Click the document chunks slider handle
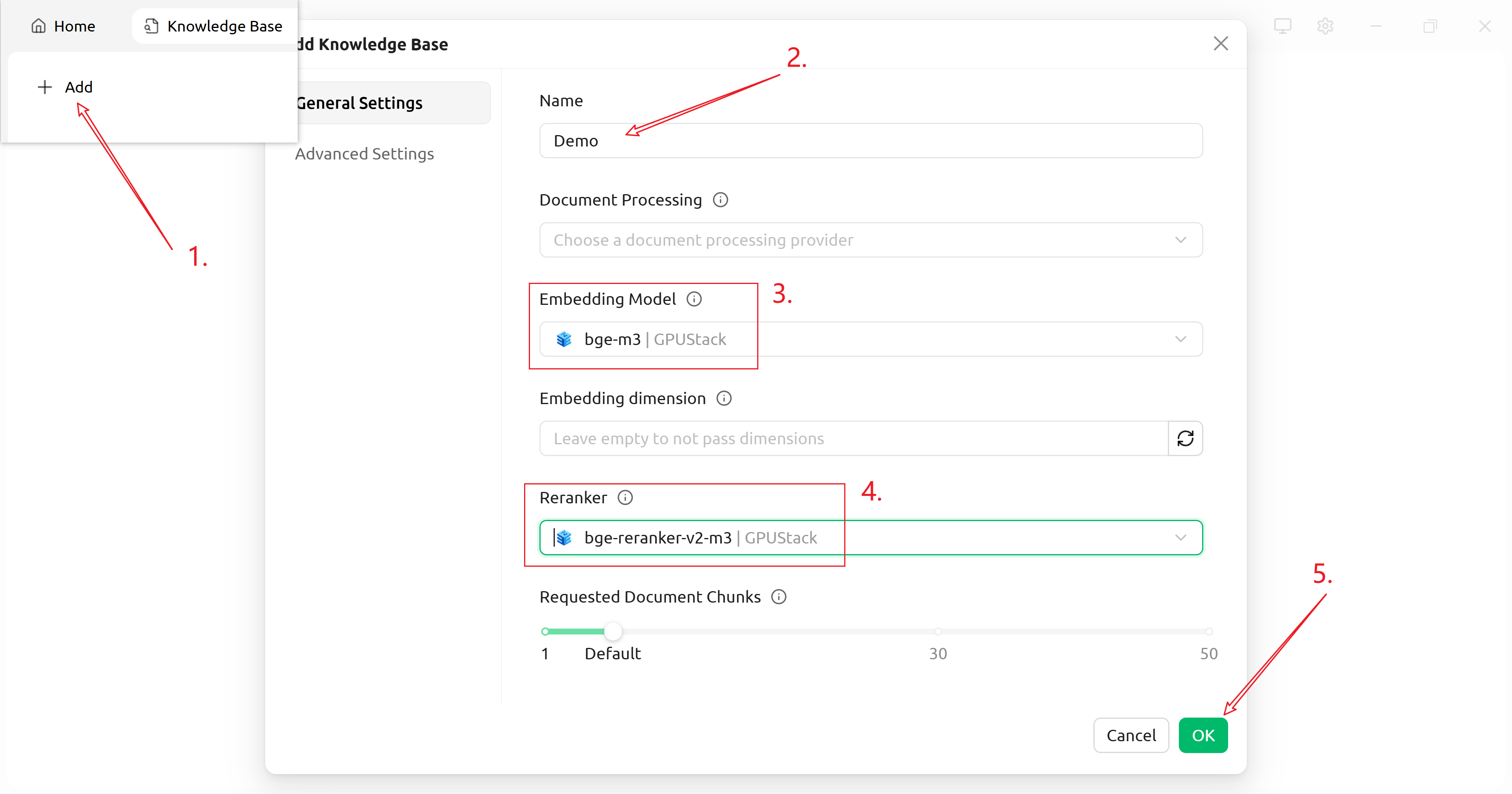The image size is (1512, 794). tap(613, 631)
